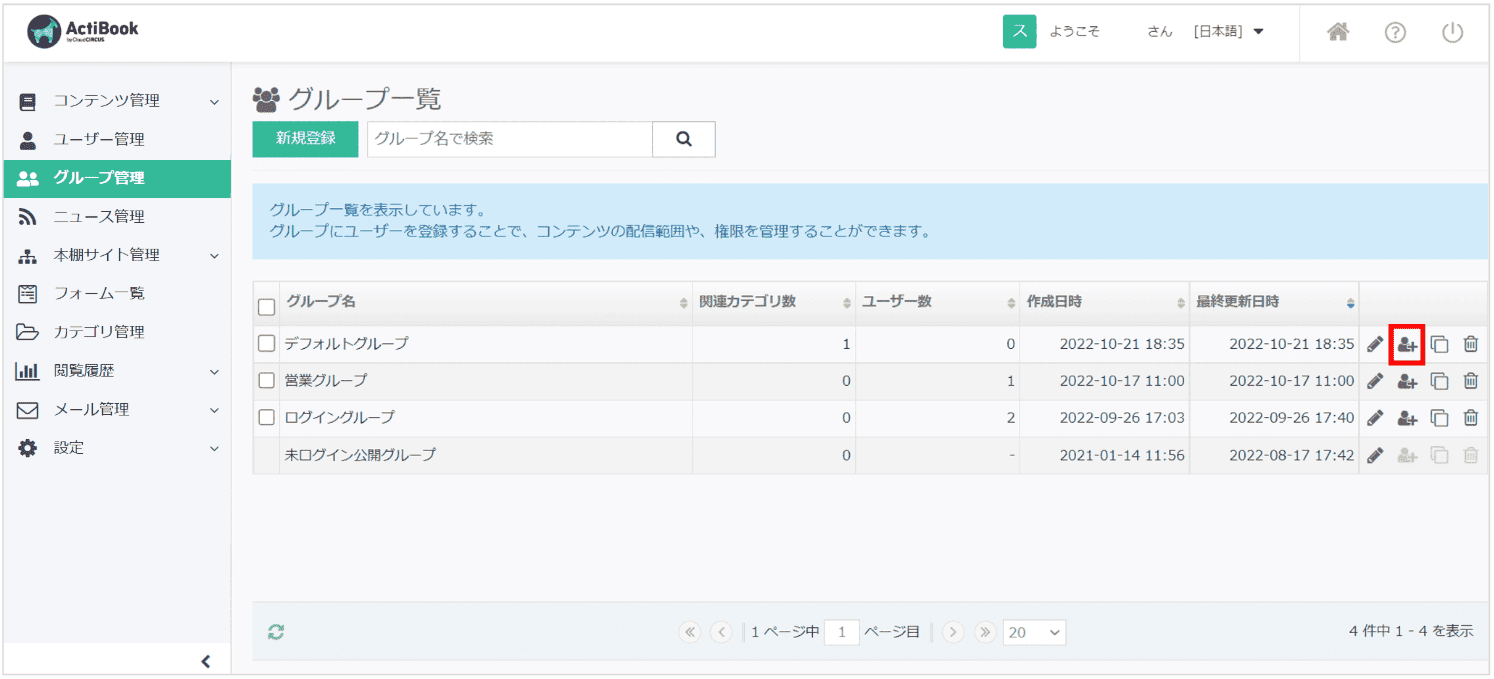
Task: Open the help screen
Action: click(x=1395, y=31)
